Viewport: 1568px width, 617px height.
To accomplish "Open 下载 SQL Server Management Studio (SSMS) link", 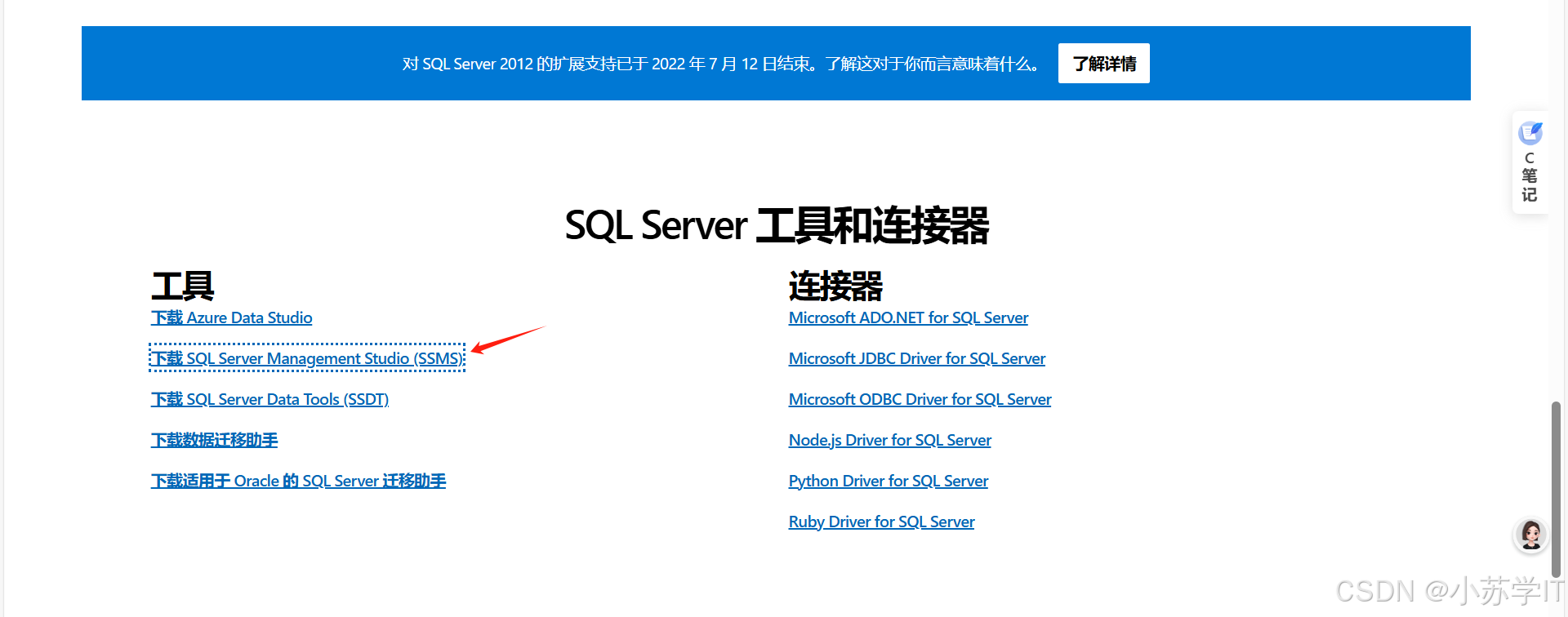I will (307, 358).
